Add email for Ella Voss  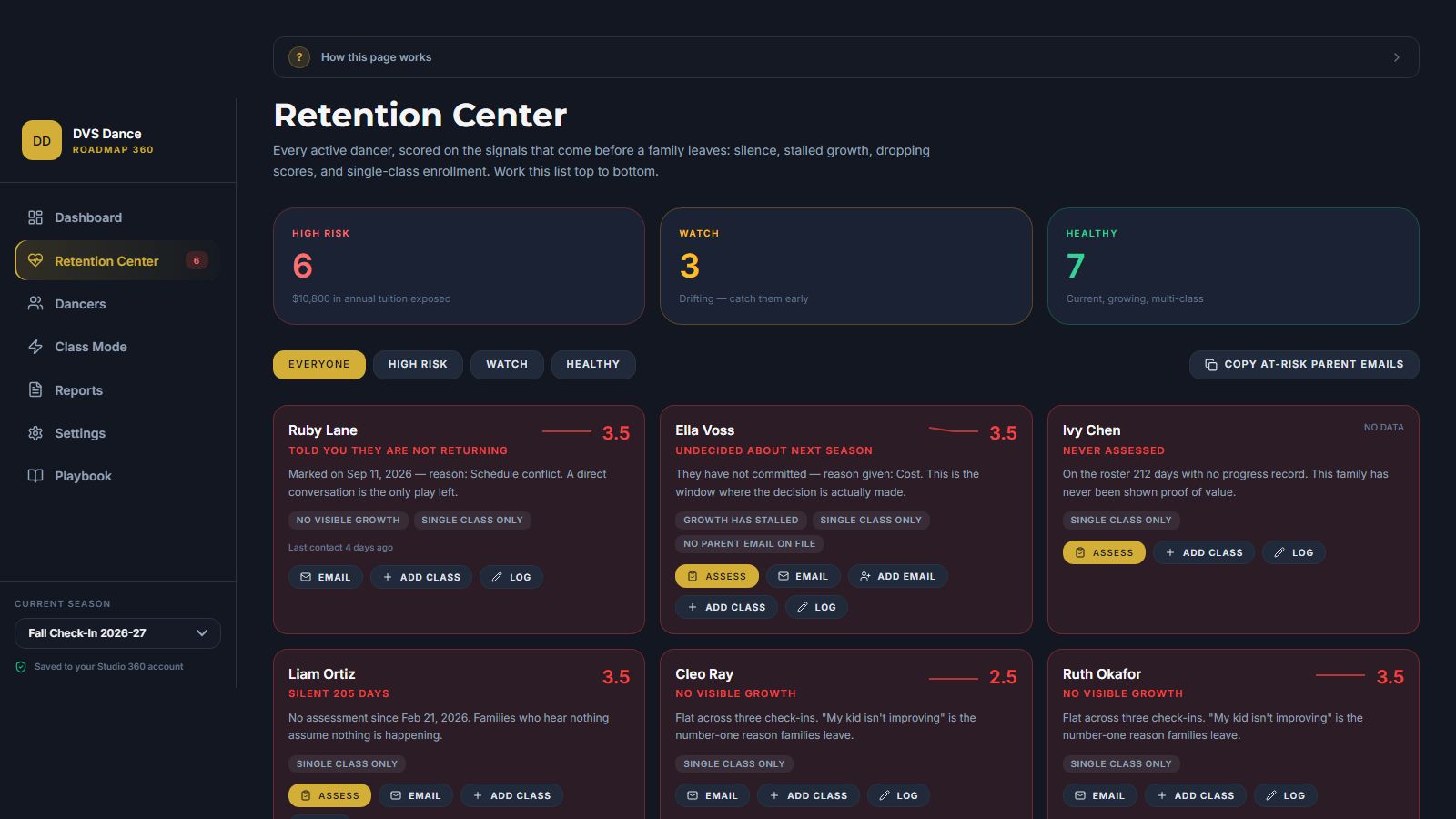898,576
